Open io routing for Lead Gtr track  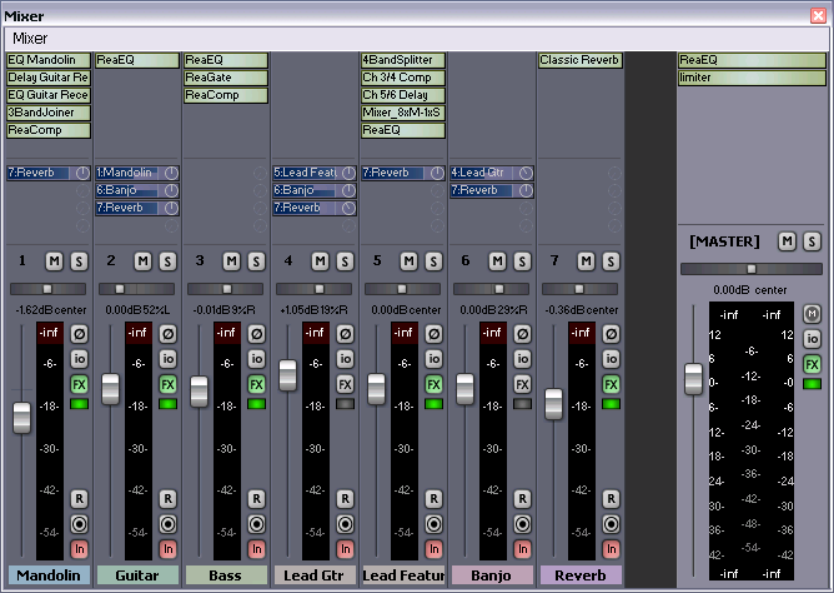click(x=345, y=359)
